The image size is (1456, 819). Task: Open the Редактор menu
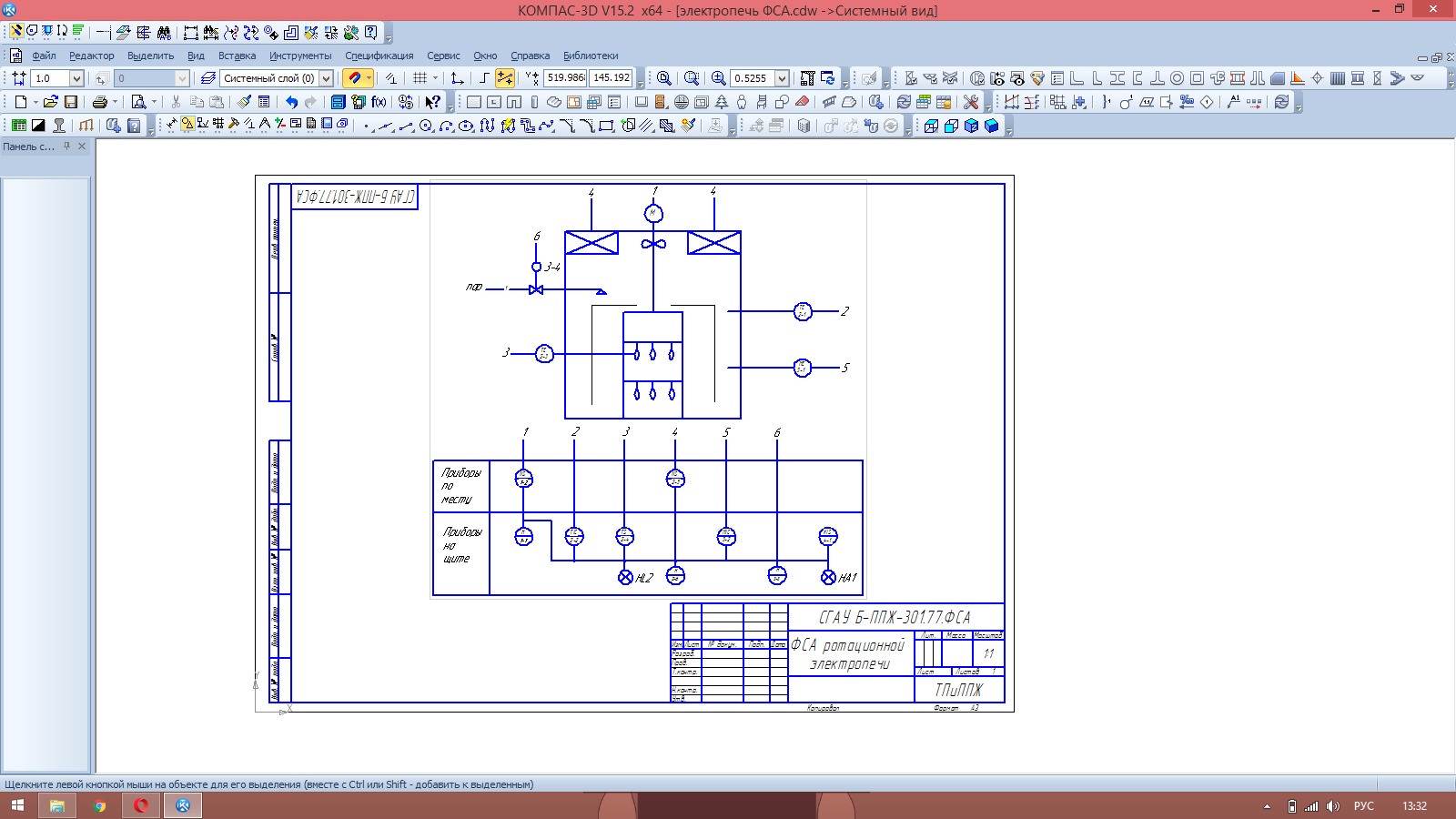(91, 56)
